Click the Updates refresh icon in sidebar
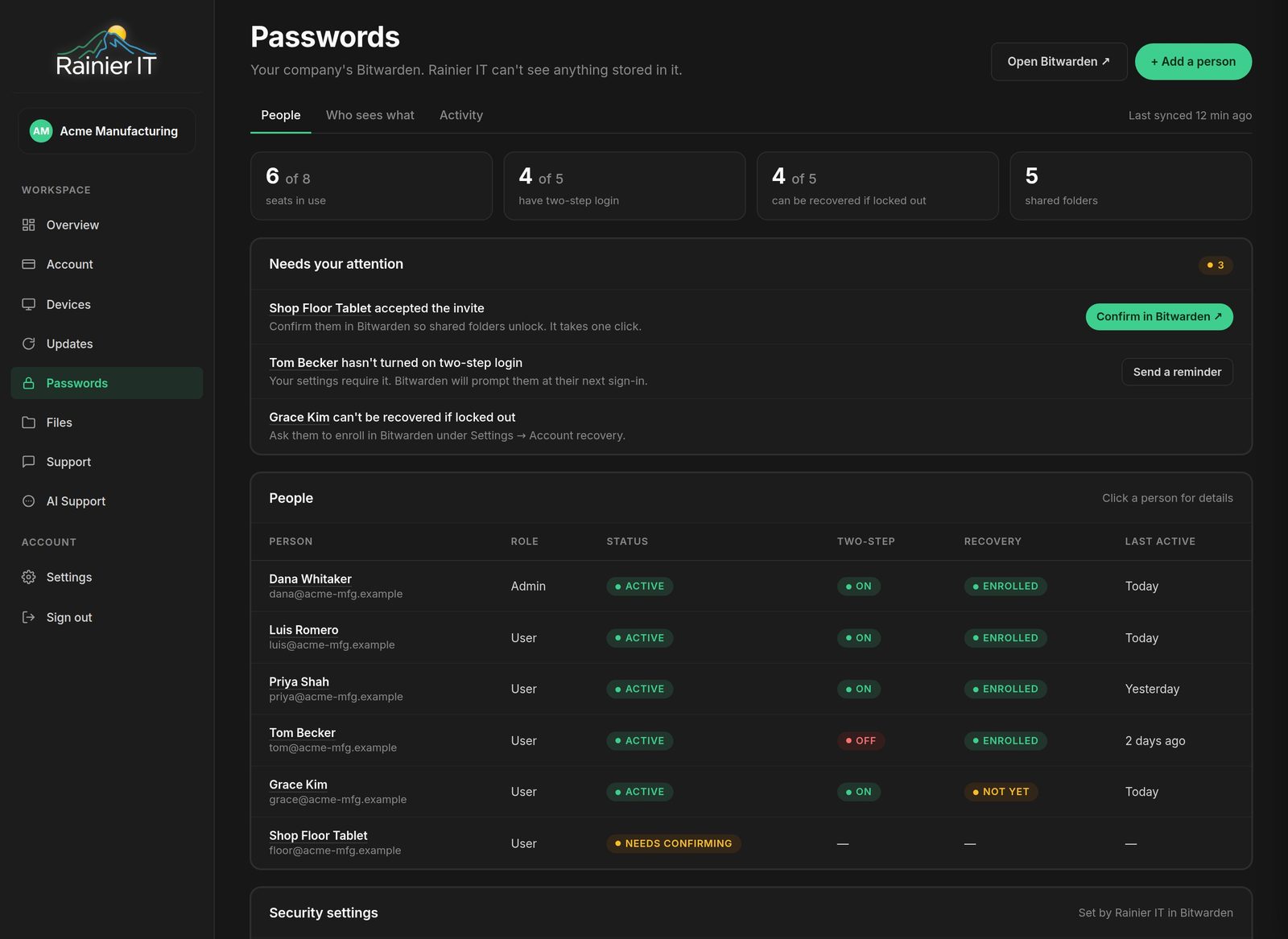The image size is (1288, 939). coord(29,344)
